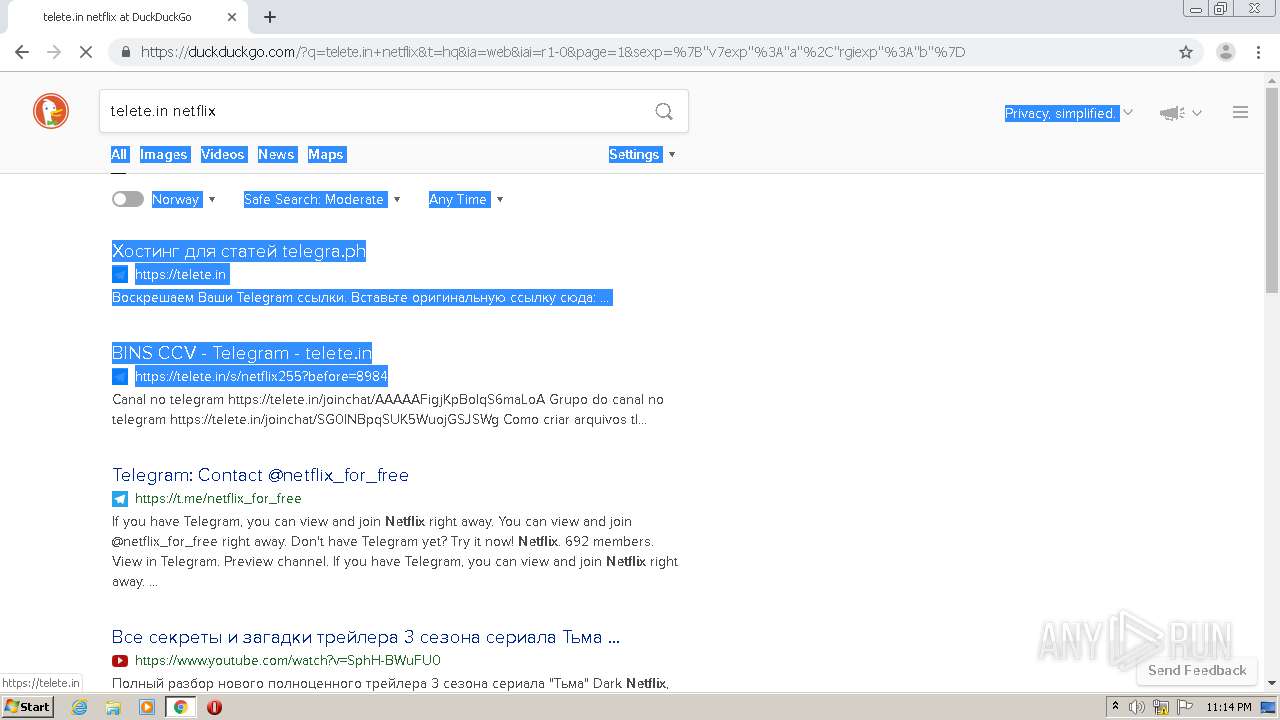Screen dimensions: 1280x720
Task: Open a new browser tab
Action: pyautogui.click(x=270, y=17)
